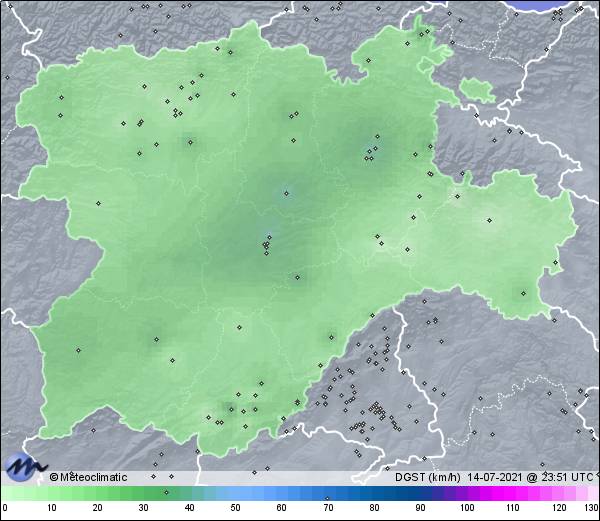This screenshot has height=521, width=600.
Task: Click the scale label 30
Action: 143,508
